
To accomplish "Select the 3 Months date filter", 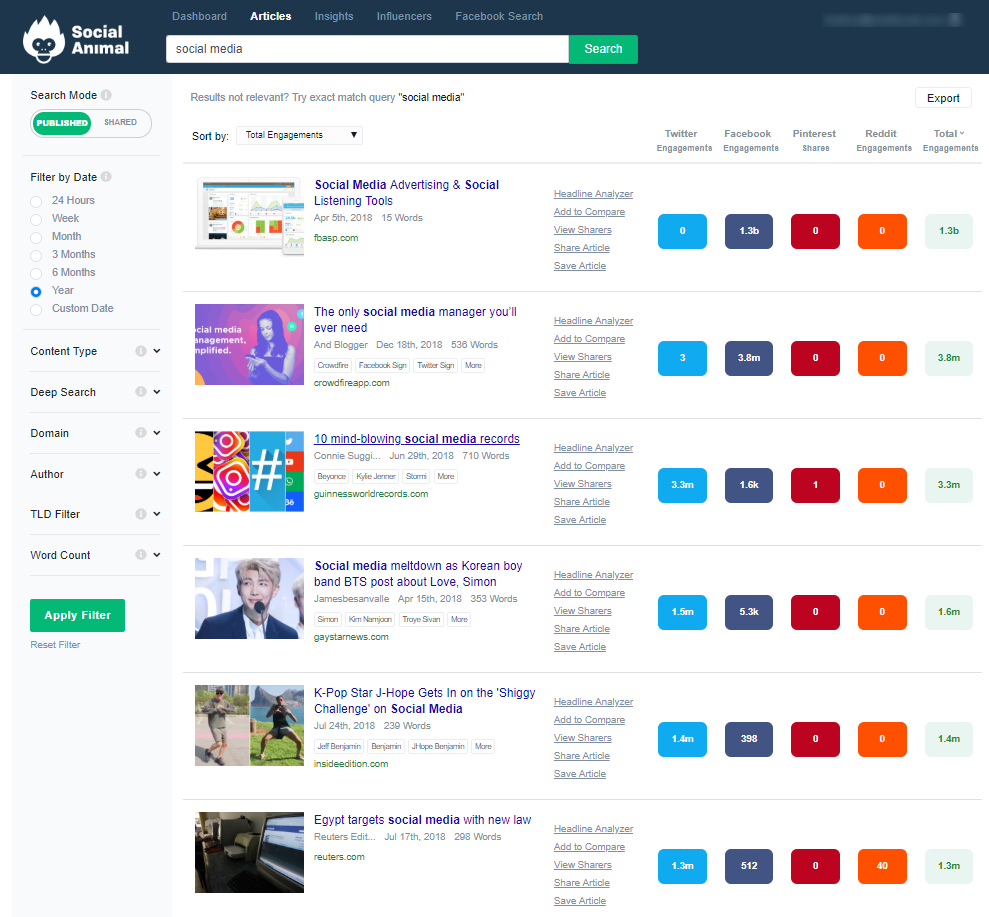I will click(36, 255).
